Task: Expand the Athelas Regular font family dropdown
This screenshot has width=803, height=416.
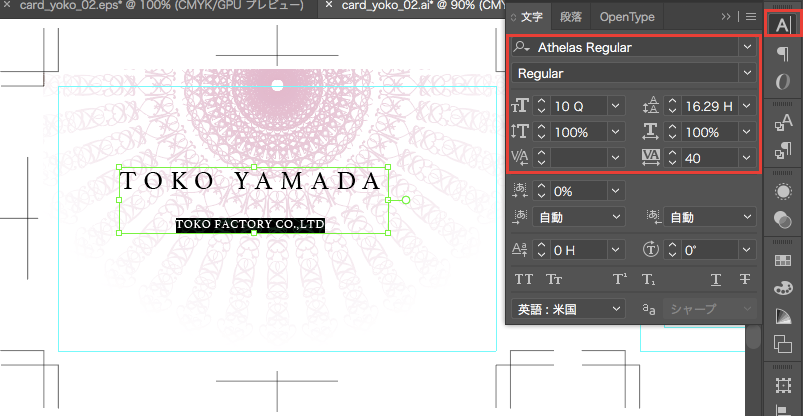Action: click(746, 47)
